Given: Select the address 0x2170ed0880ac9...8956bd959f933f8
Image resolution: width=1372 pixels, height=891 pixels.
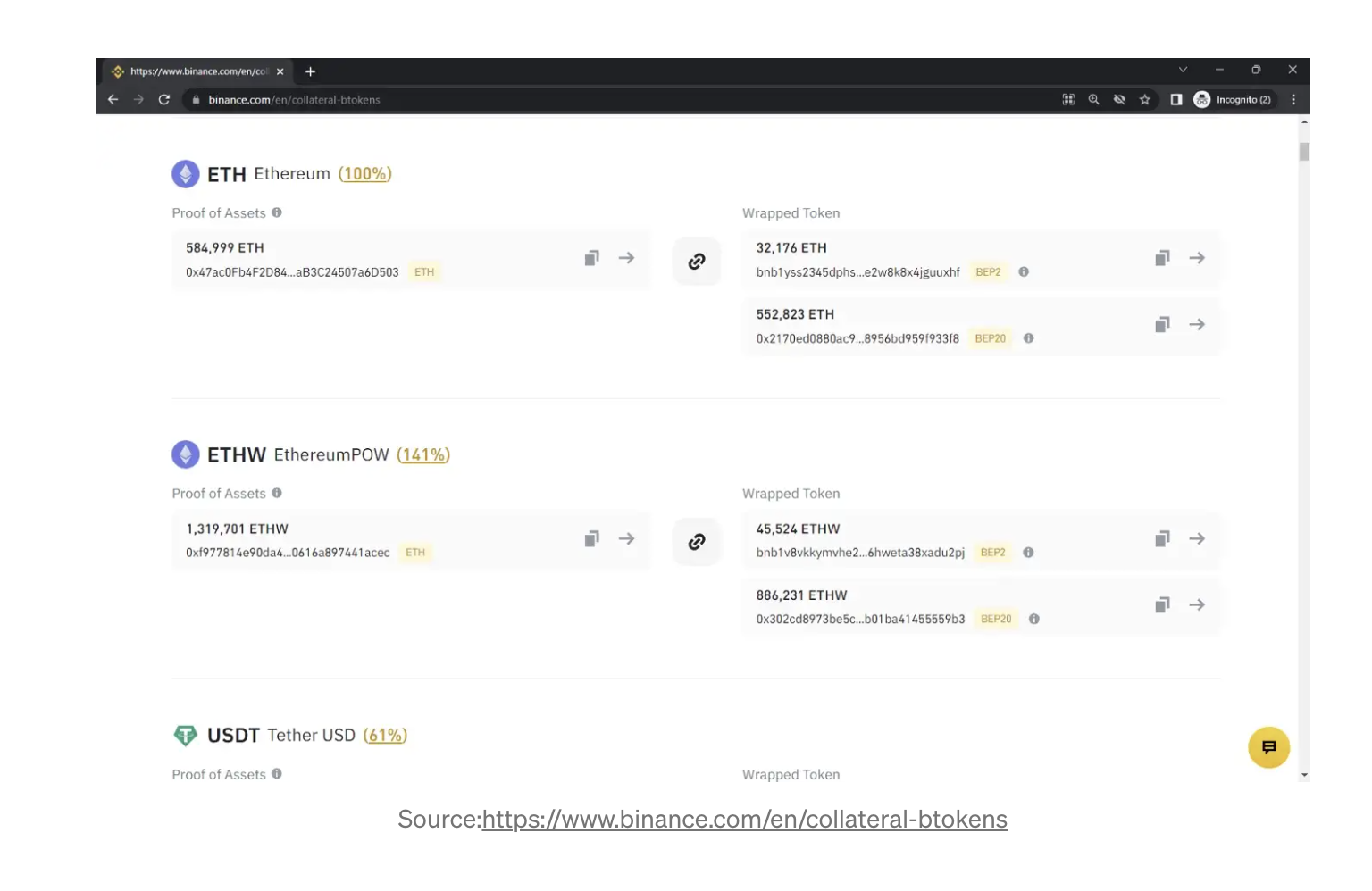Looking at the screenshot, I should pyautogui.click(x=857, y=338).
